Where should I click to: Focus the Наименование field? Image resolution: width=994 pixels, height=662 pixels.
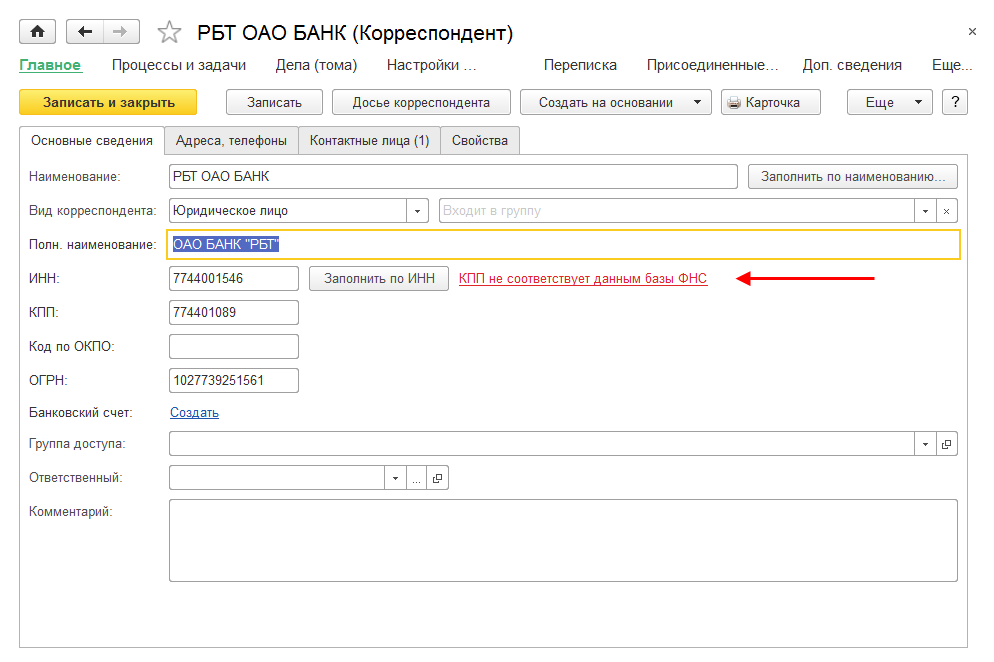[x=453, y=176]
